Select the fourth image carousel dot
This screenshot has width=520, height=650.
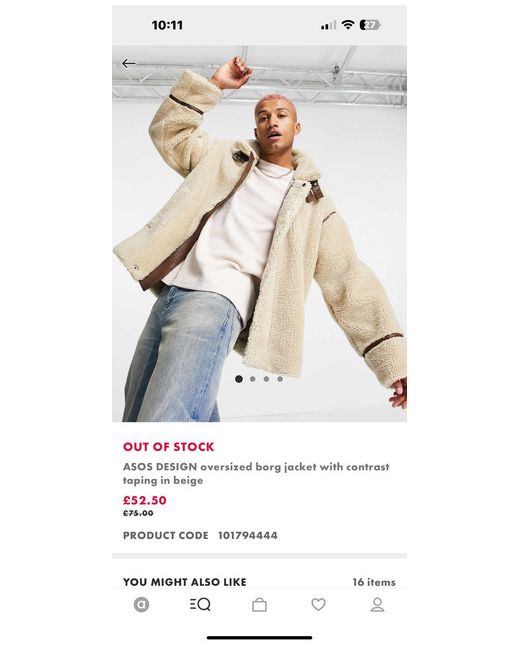click(x=280, y=379)
